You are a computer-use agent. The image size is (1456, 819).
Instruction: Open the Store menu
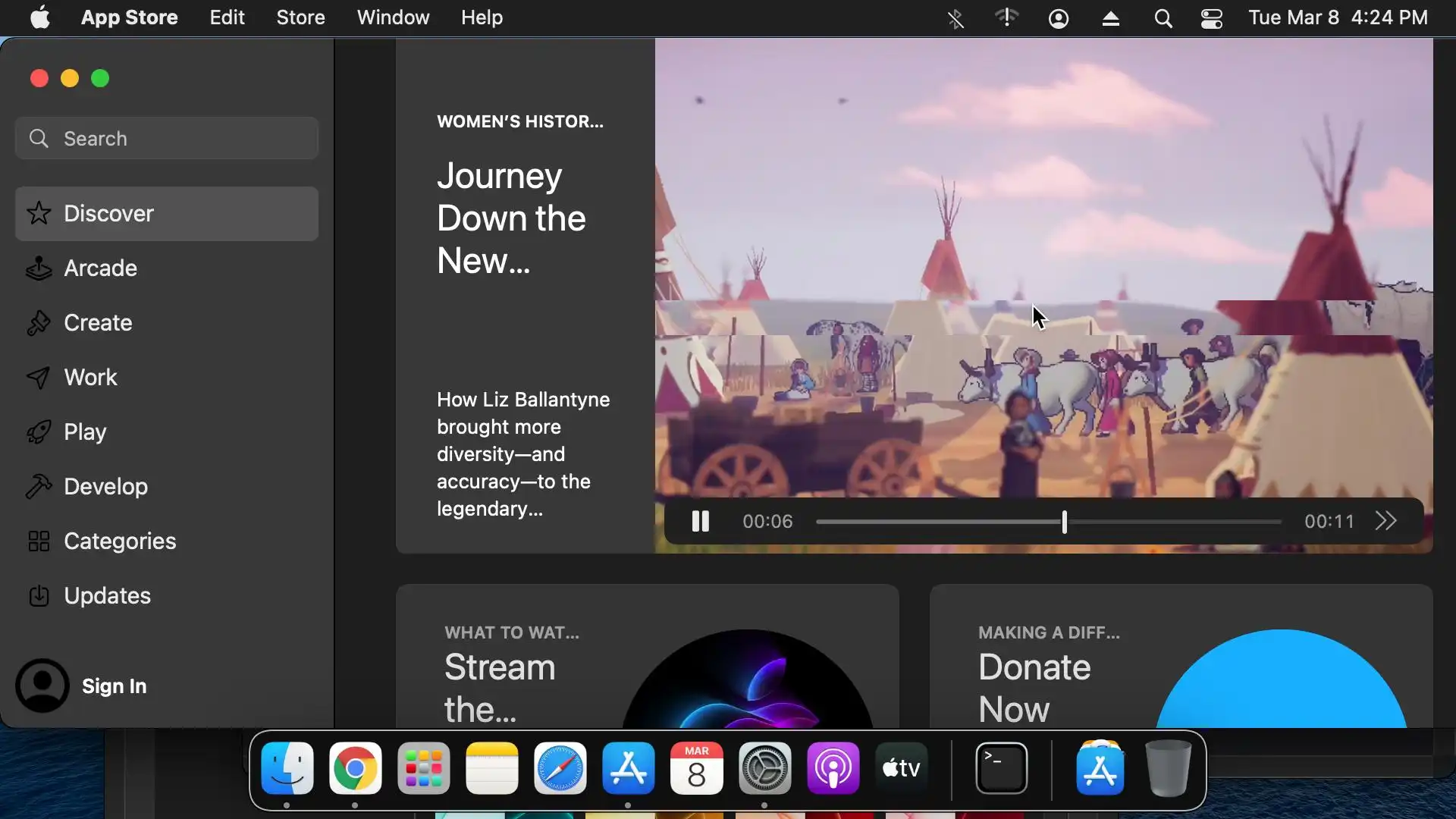[x=300, y=17]
